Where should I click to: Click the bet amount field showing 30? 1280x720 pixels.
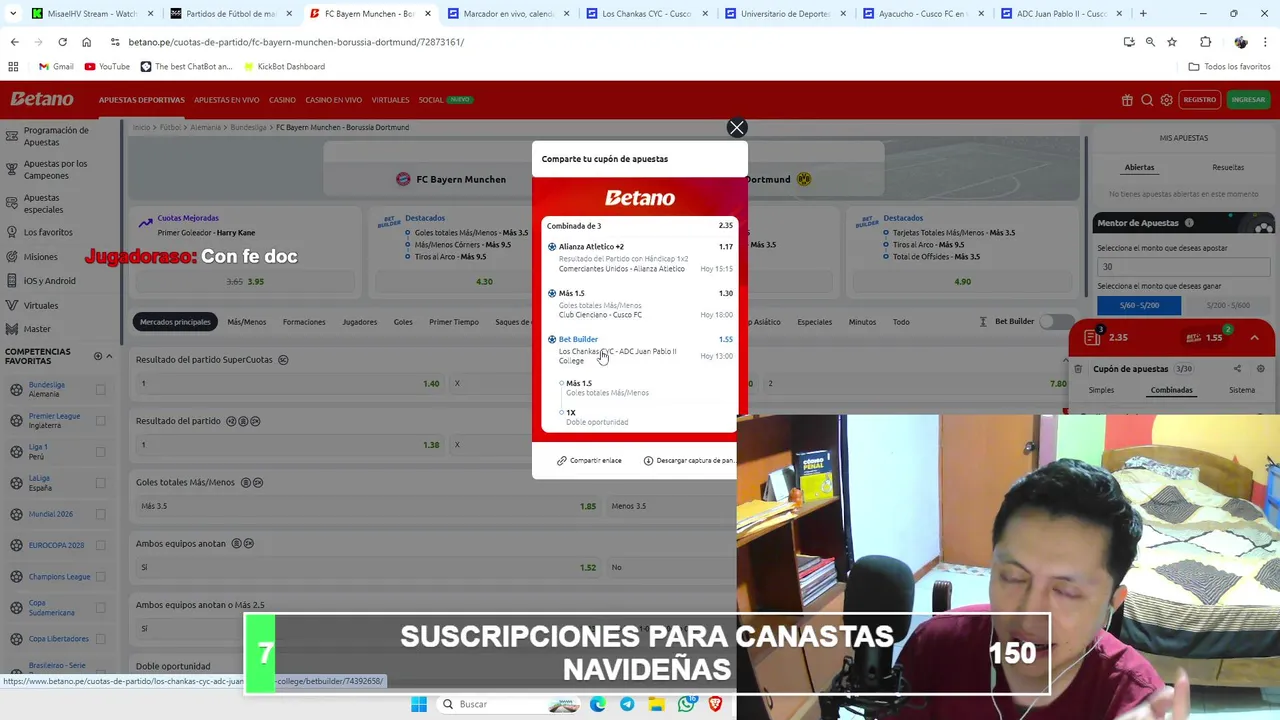pyautogui.click(x=1183, y=267)
